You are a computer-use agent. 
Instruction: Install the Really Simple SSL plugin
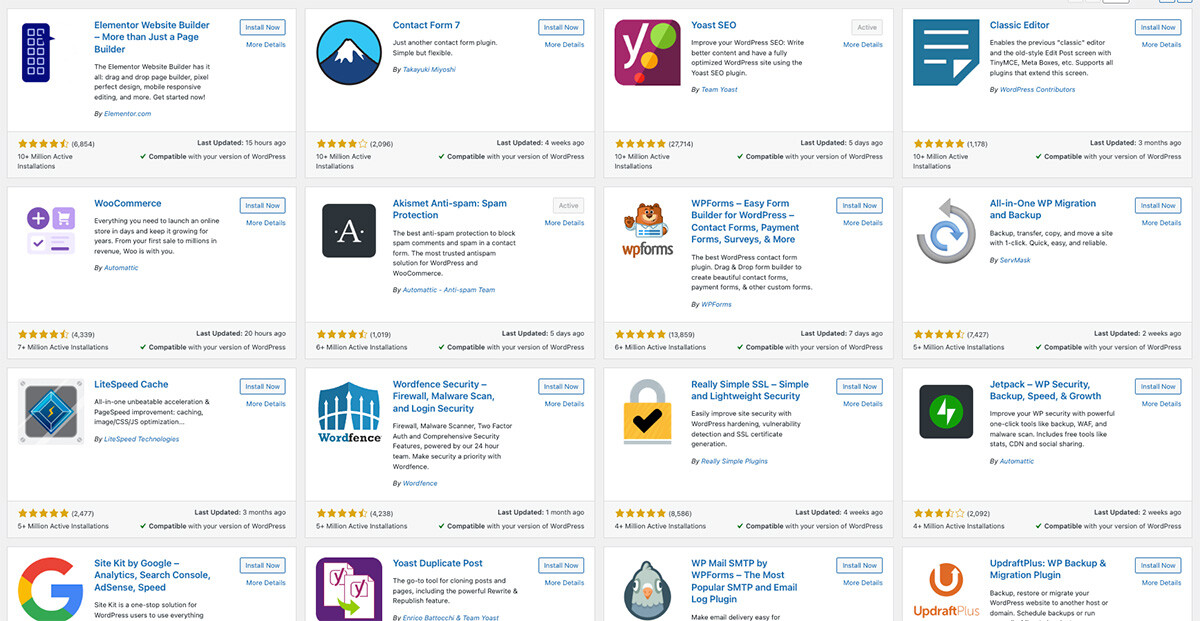(x=859, y=385)
